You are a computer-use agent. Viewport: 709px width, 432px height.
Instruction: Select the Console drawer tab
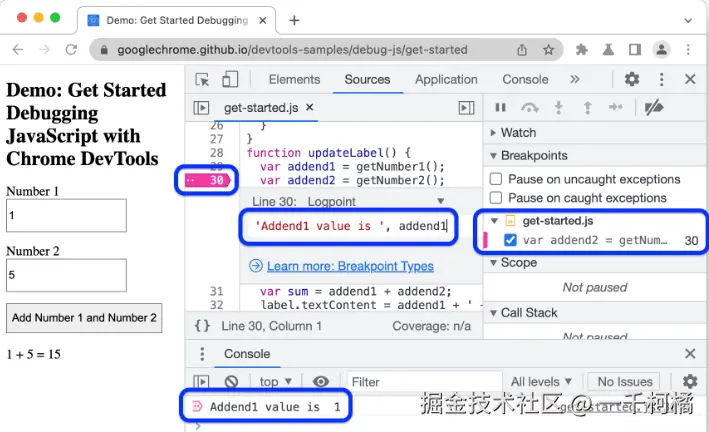pyautogui.click(x=247, y=354)
